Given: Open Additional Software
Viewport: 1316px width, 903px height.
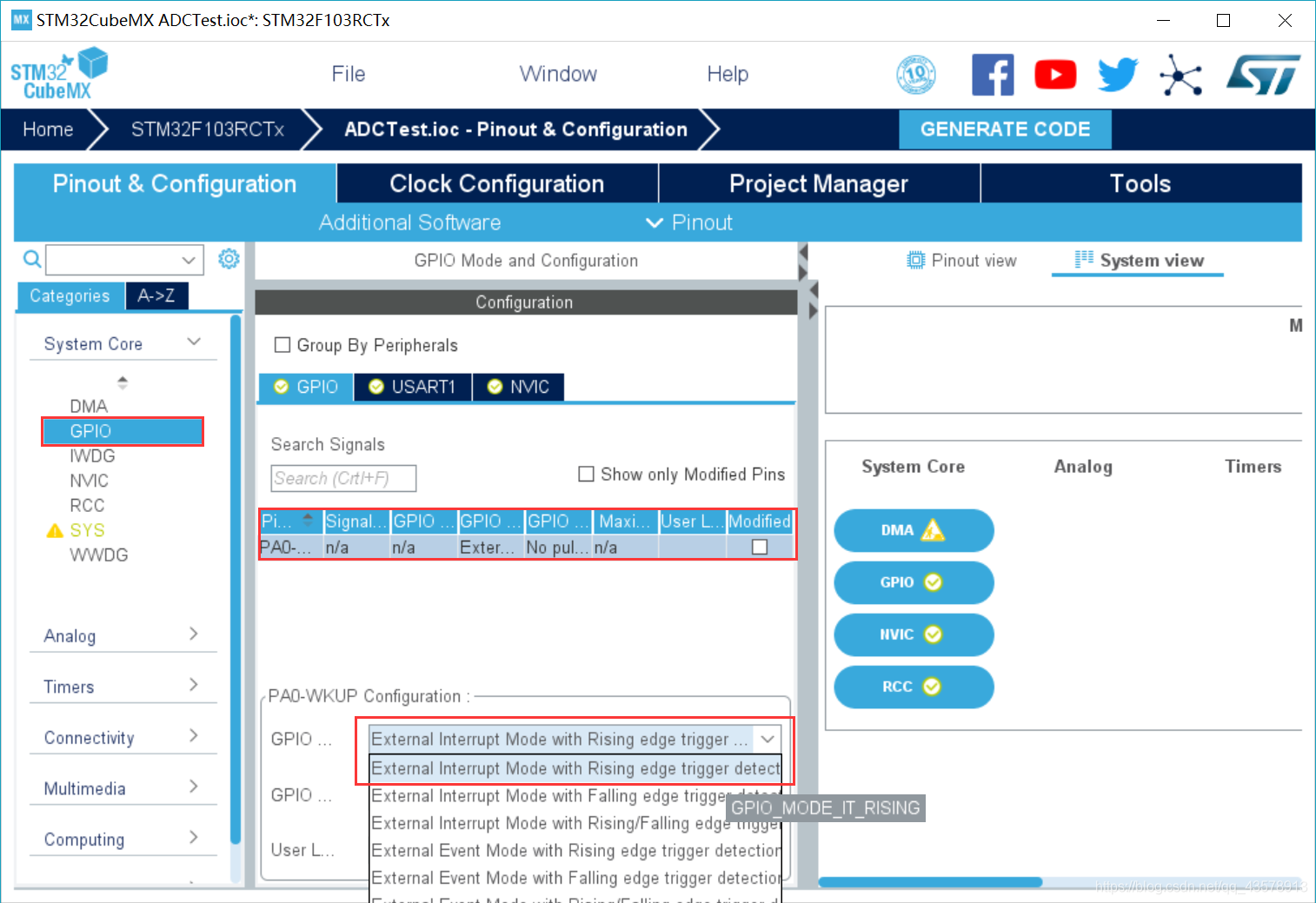Looking at the screenshot, I should tap(409, 223).
